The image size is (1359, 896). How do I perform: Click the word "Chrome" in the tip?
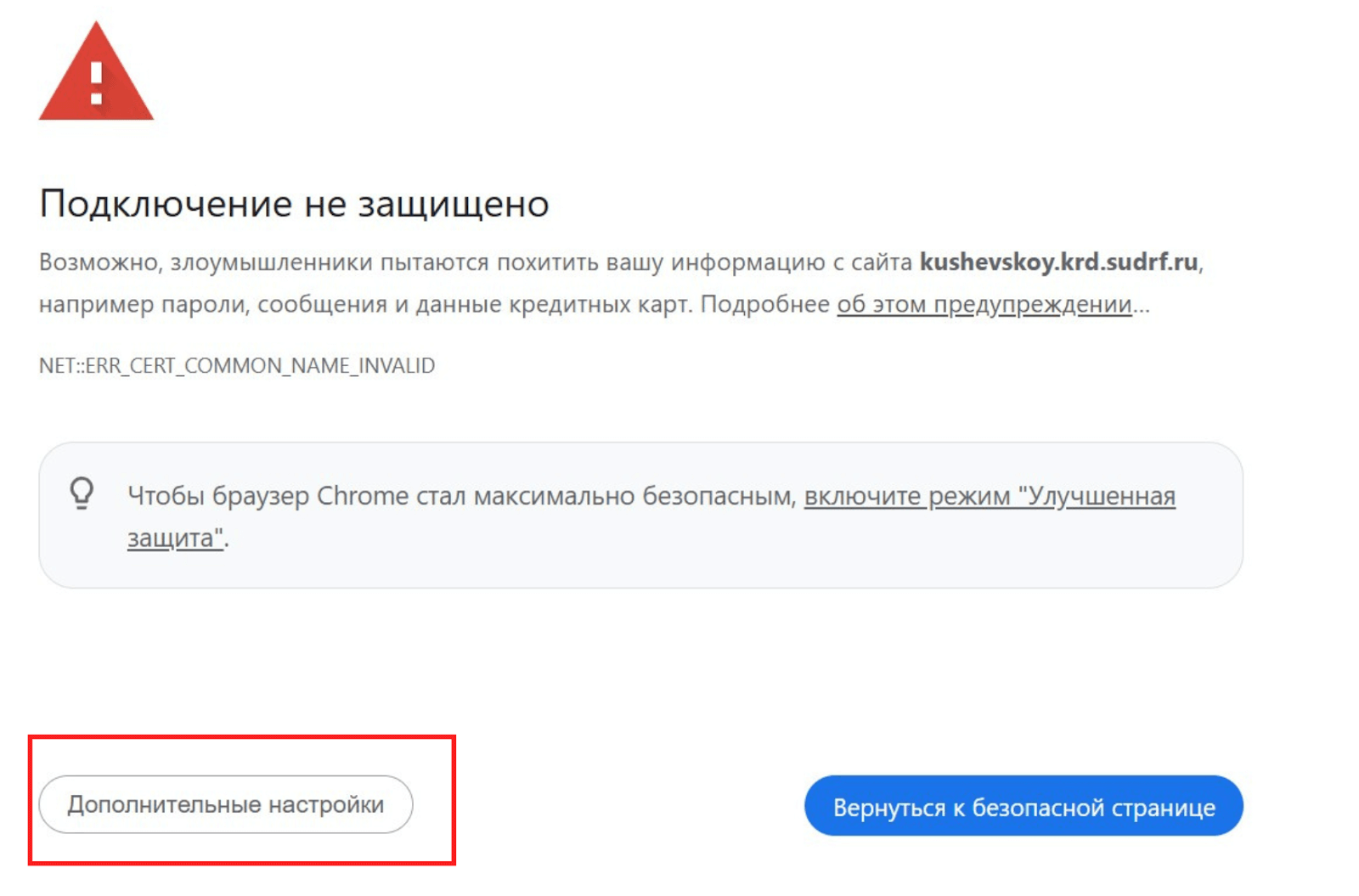[363, 495]
